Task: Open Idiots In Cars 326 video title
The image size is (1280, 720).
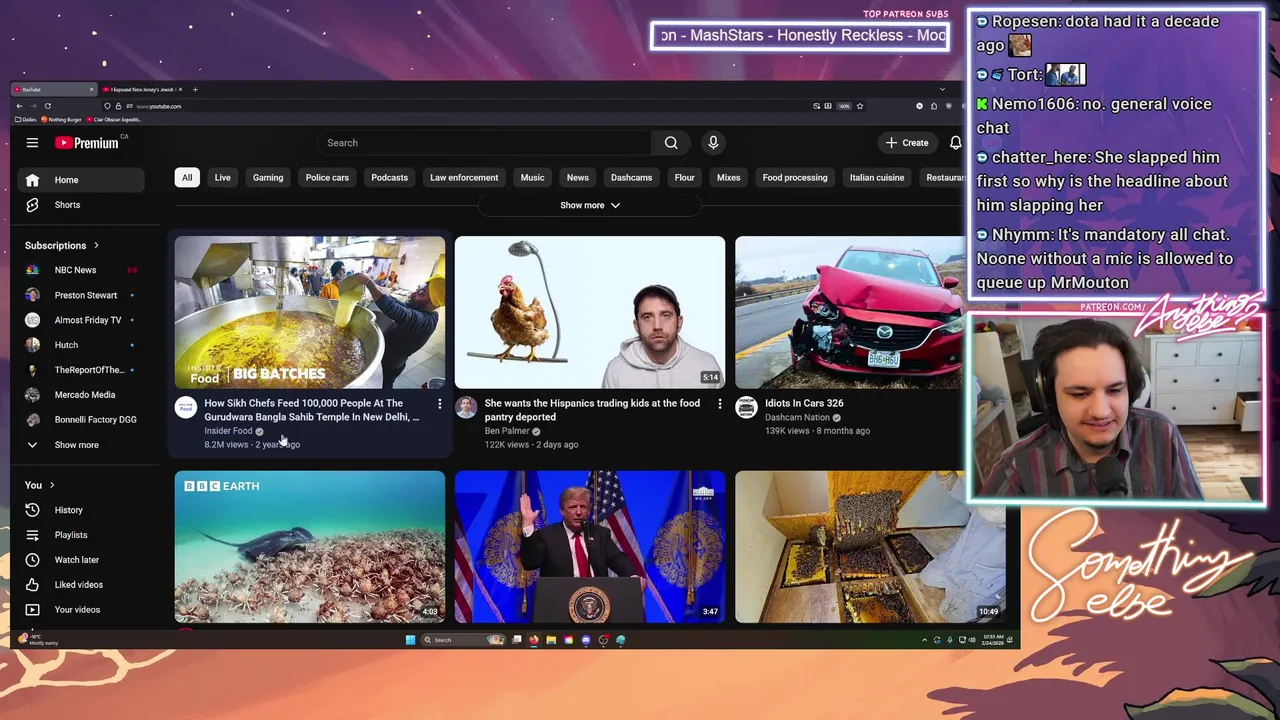Action: [804, 403]
